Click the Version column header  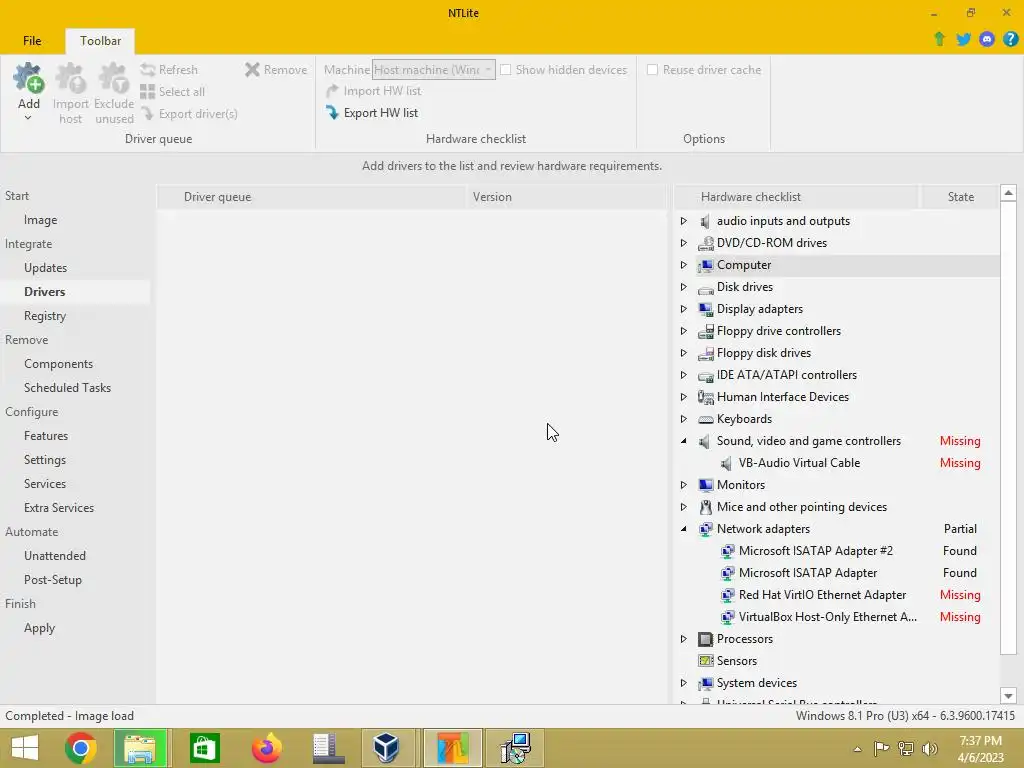pos(567,197)
